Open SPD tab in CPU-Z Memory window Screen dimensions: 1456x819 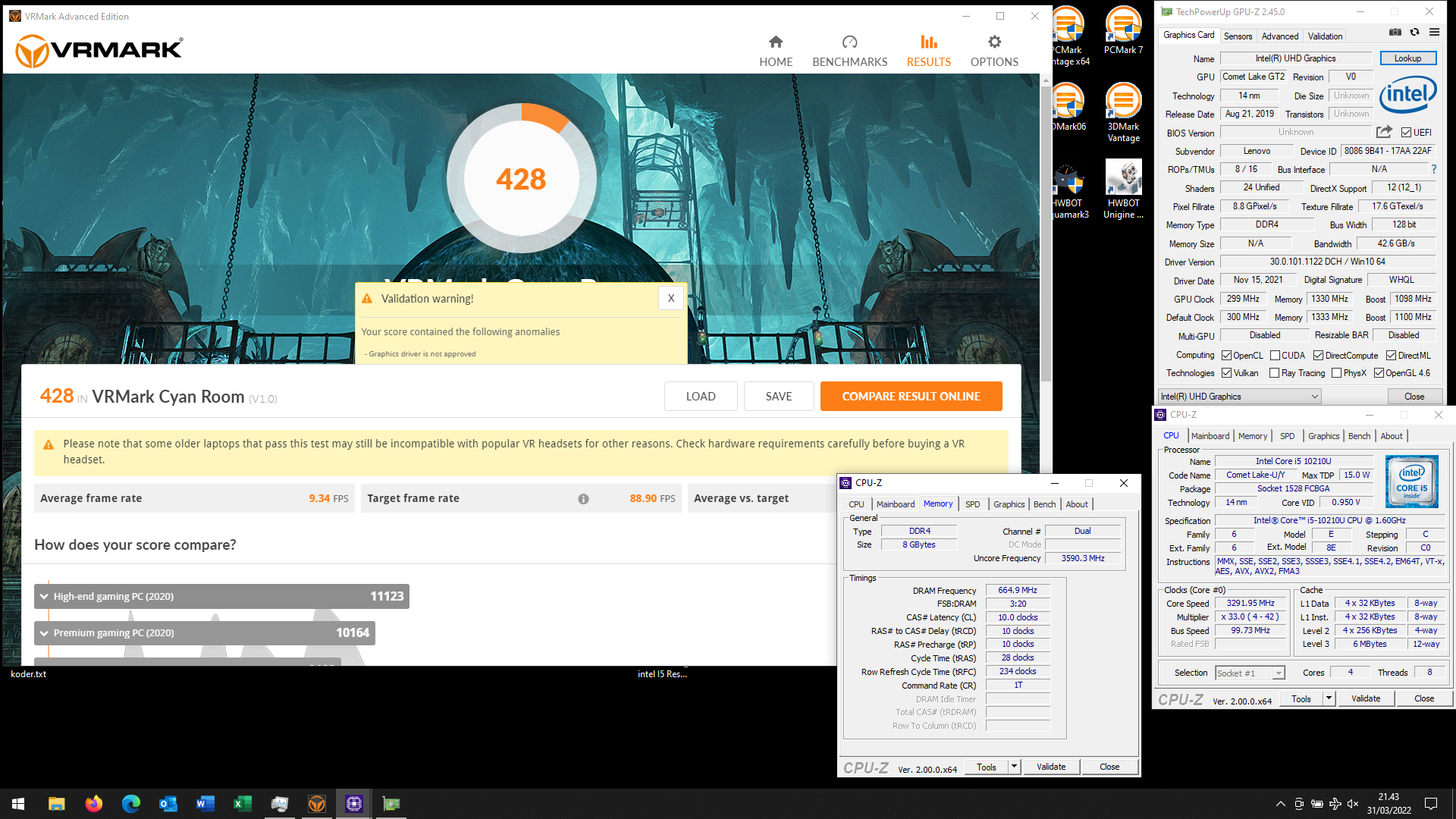972,504
